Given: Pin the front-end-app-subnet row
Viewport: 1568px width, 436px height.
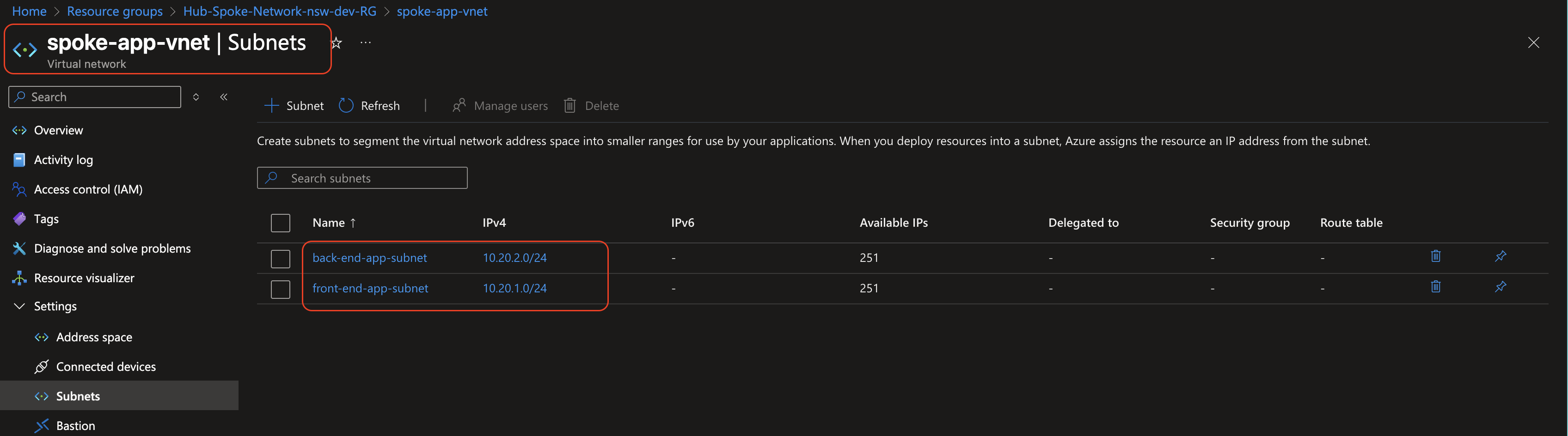Looking at the screenshot, I should 1501,286.
